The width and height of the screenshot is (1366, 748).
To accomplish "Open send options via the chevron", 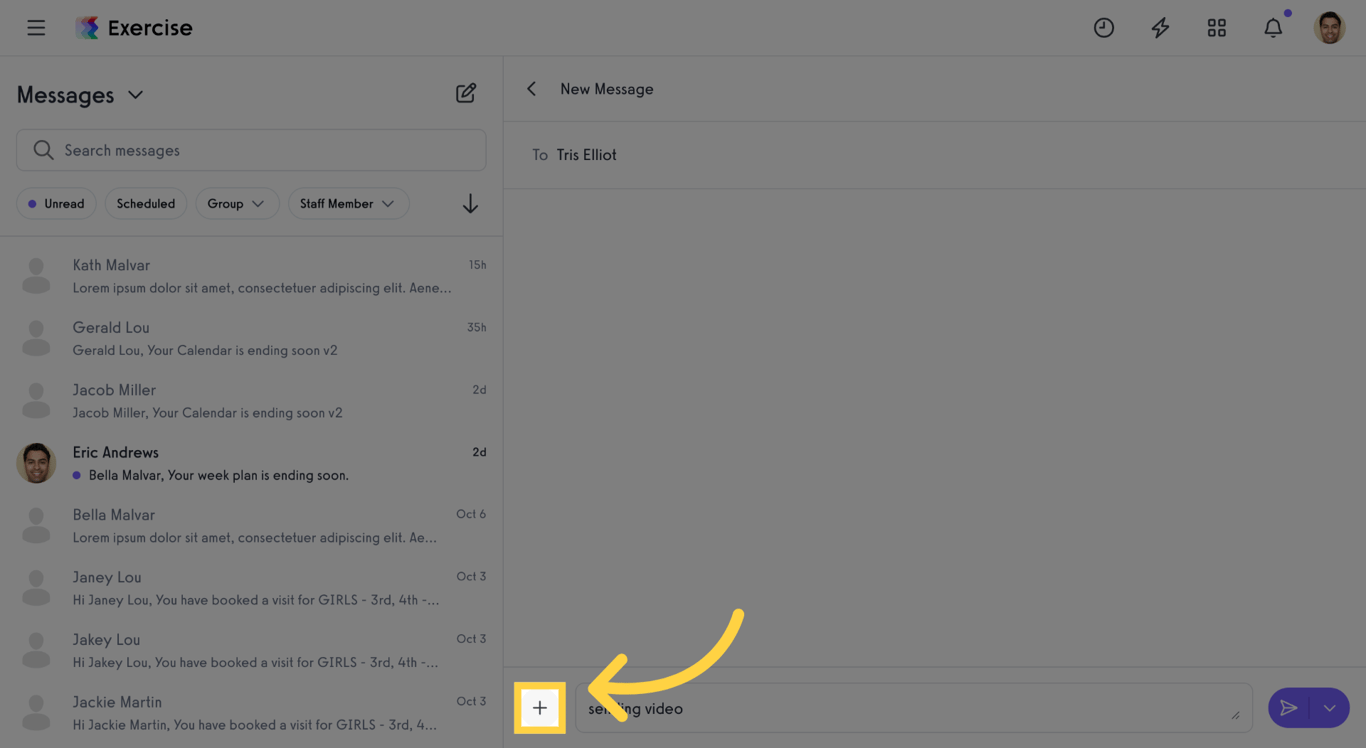I will tap(1330, 707).
